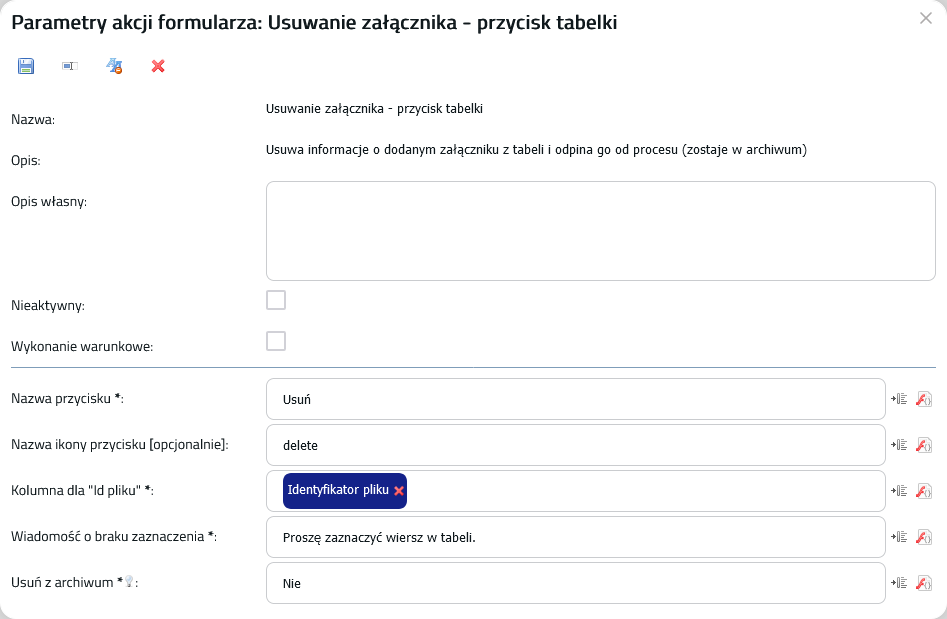Click the Kolumna dla Id pliku selection field
Viewport: 947px width, 619px height.
[576, 491]
